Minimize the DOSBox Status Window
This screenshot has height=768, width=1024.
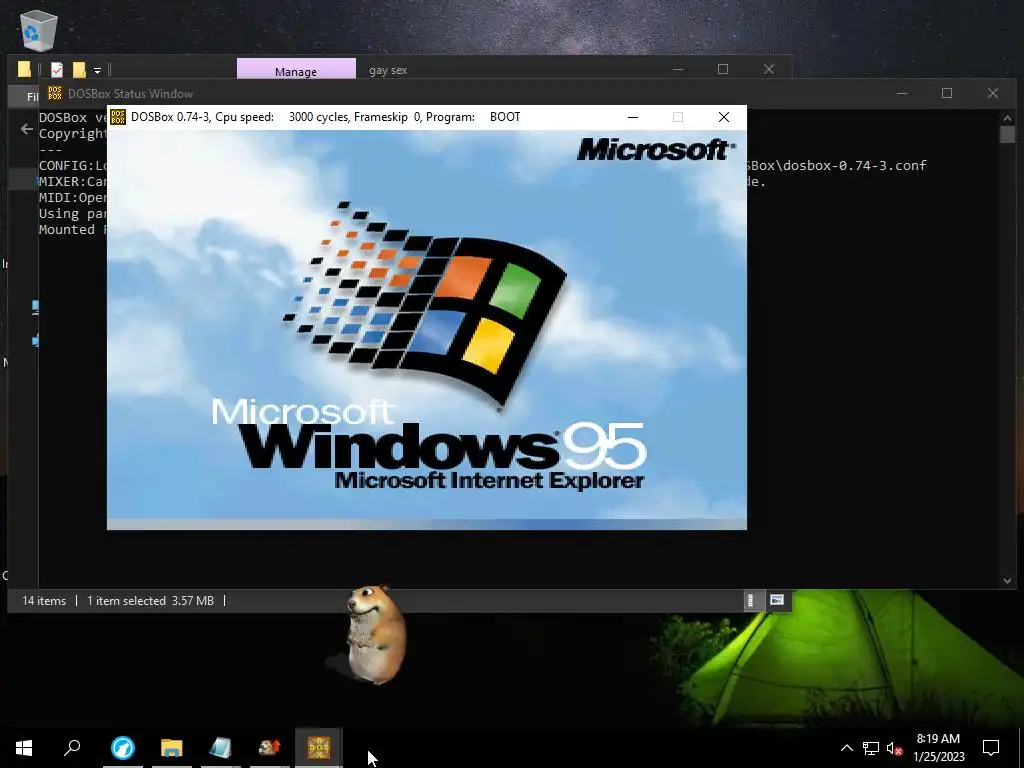coord(902,93)
